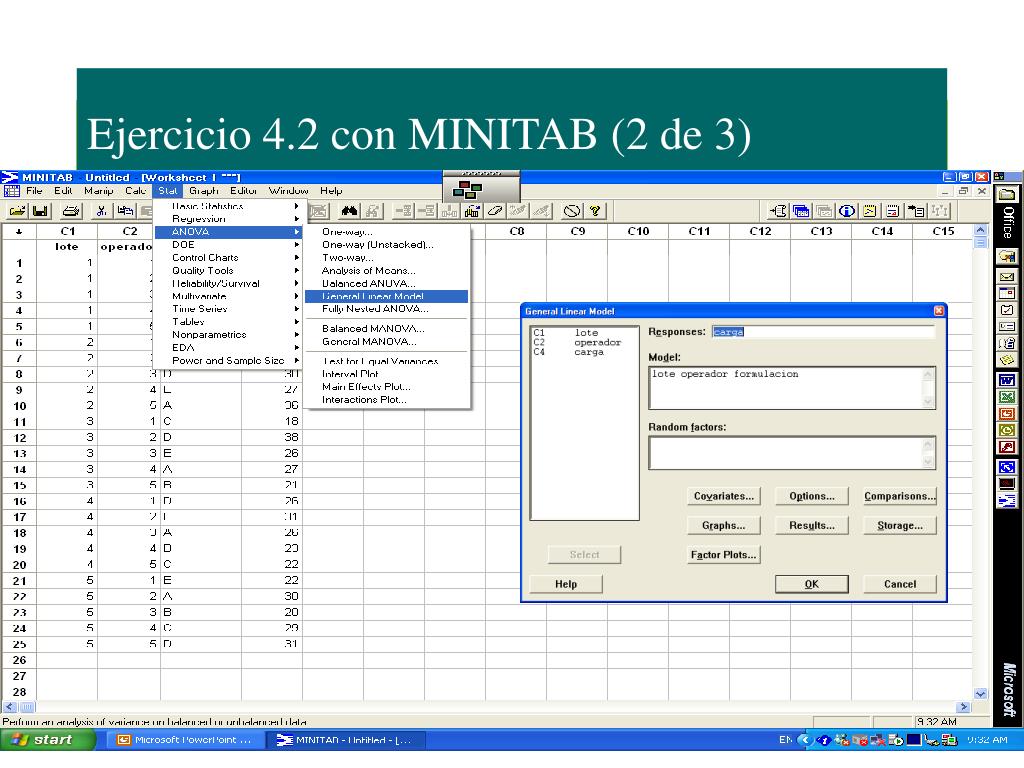Screen dimensions: 1024x768
Task: Click the Model text box
Action: click(792, 388)
